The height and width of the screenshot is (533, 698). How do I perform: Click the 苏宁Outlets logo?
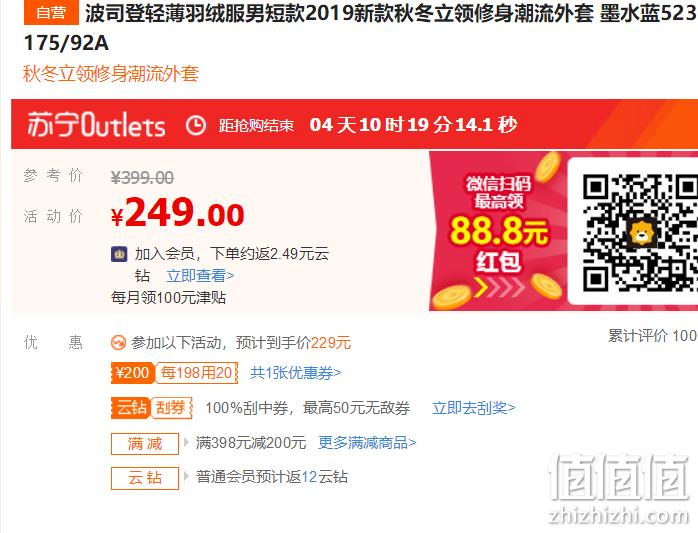tap(96, 124)
